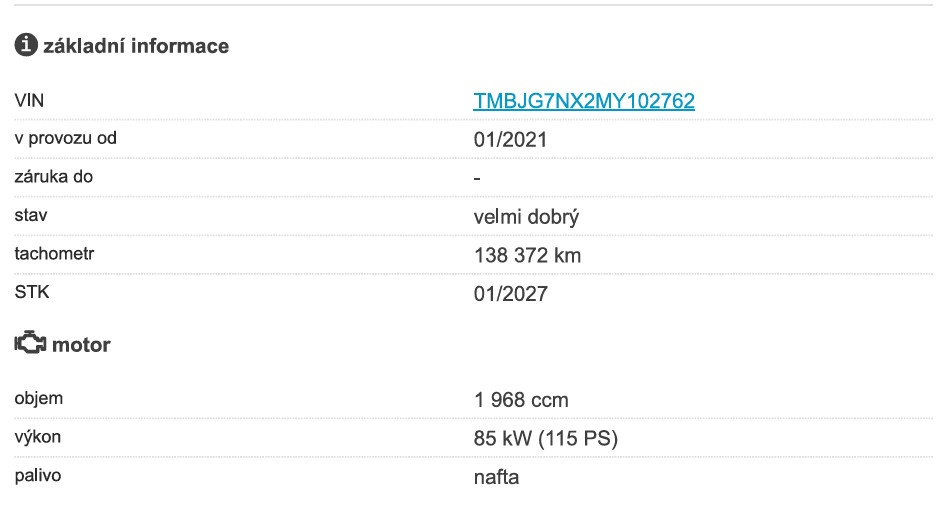The height and width of the screenshot is (510, 945).
Task: Select the 01/2027 STK date value
Action: point(510,294)
